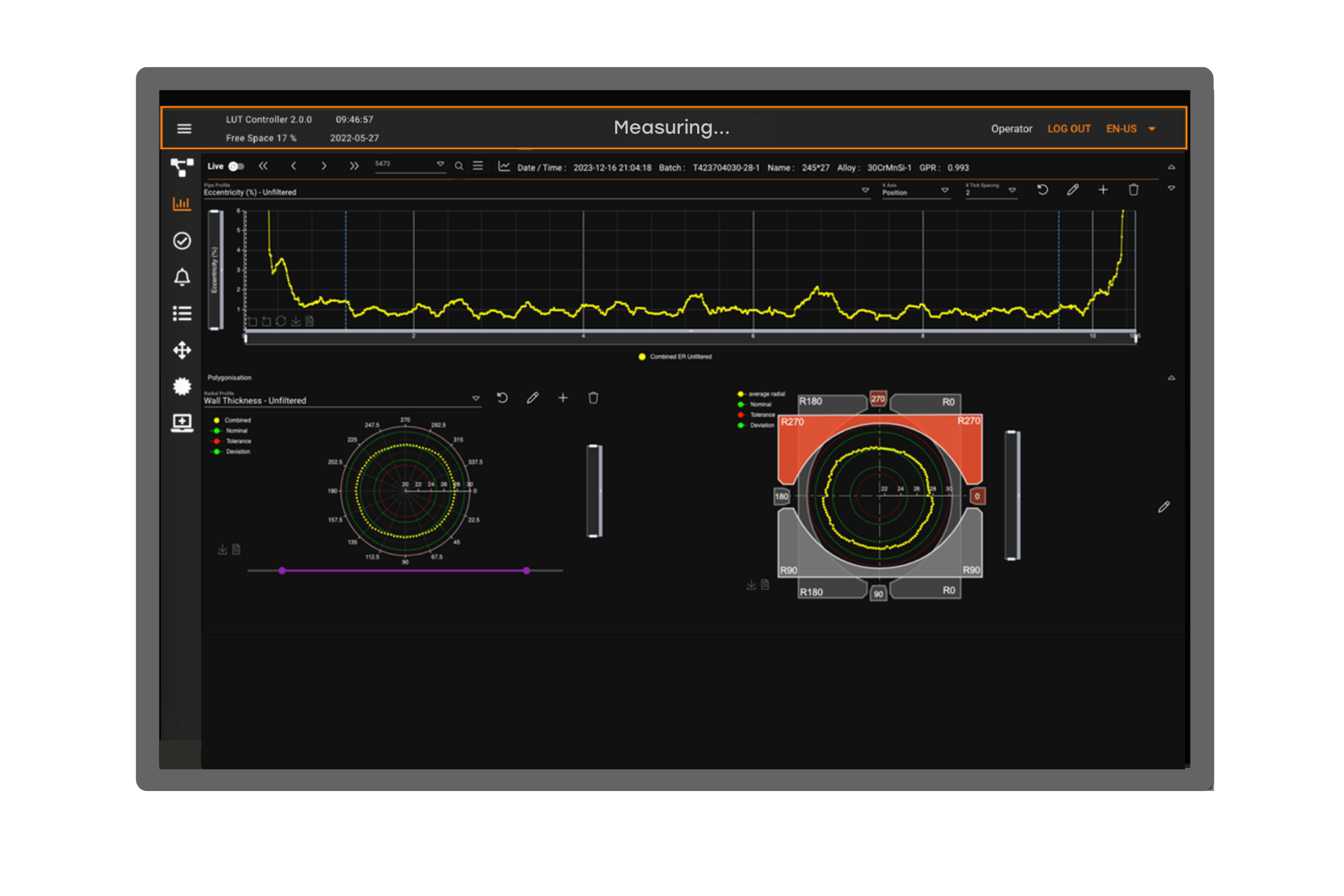Open the checkmark validation sidebar page
The height and width of the screenshot is (896, 1344).
pyautogui.click(x=182, y=241)
